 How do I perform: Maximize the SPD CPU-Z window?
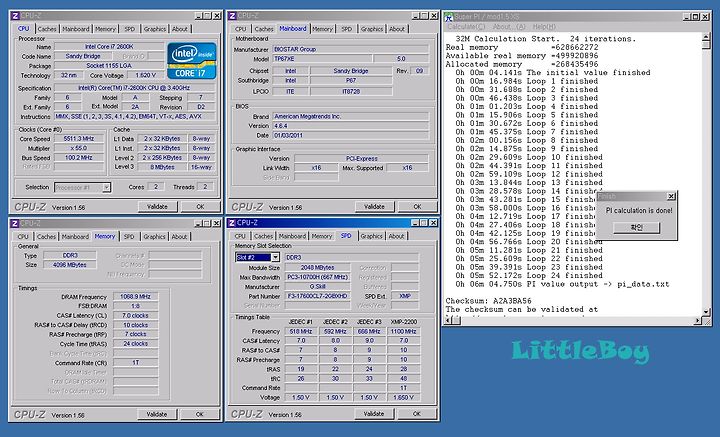pyautogui.click(x=424, y=223)
